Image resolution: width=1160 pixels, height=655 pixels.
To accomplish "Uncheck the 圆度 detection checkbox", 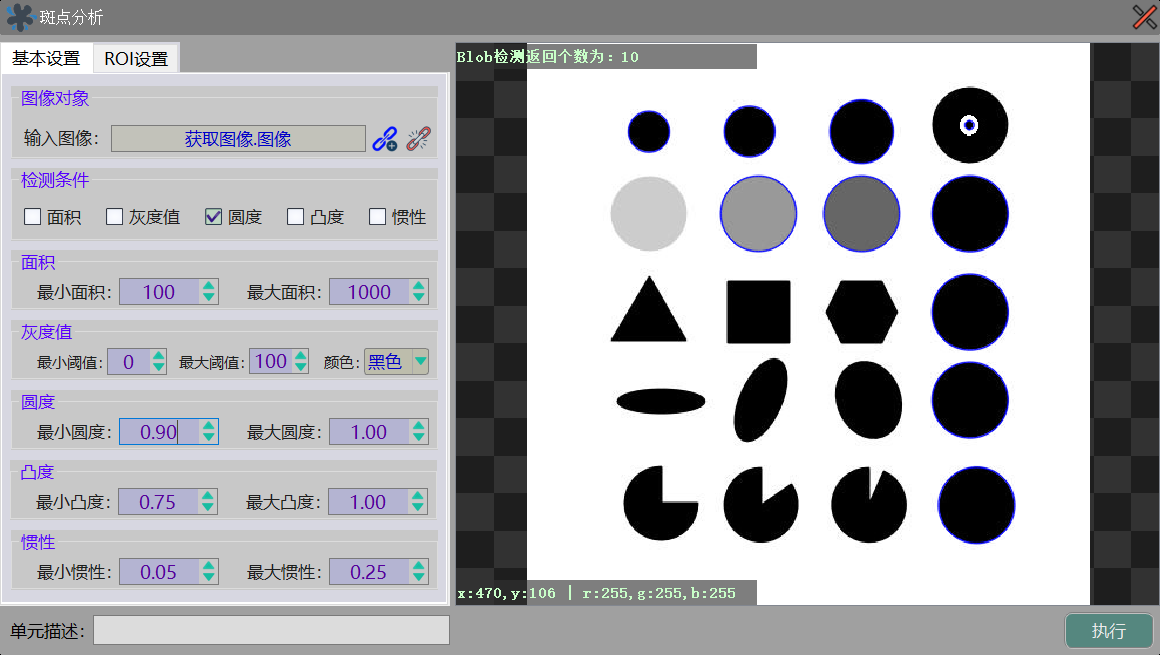I will (213, 217).
